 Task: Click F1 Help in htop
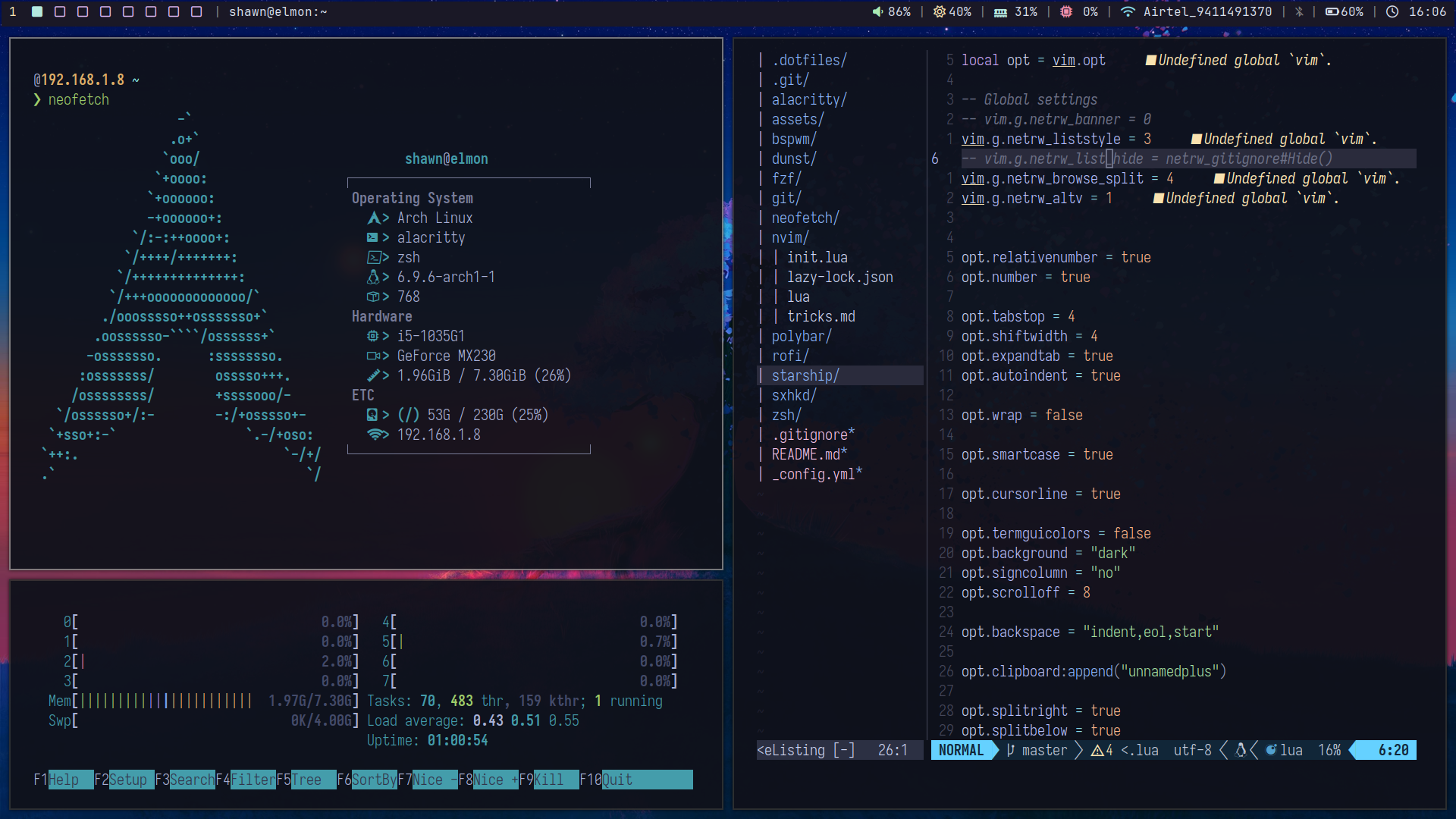(x=64, y=780)
